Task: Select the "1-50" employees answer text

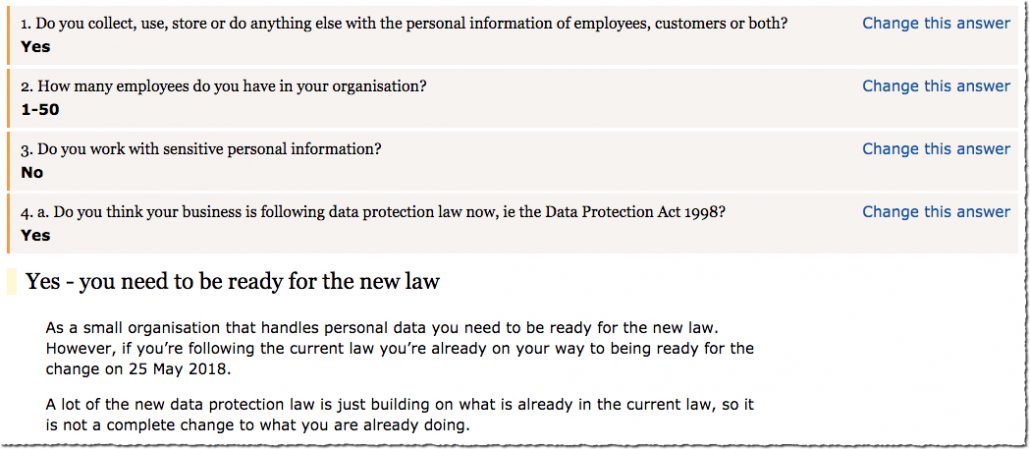Action: [40, 110]
